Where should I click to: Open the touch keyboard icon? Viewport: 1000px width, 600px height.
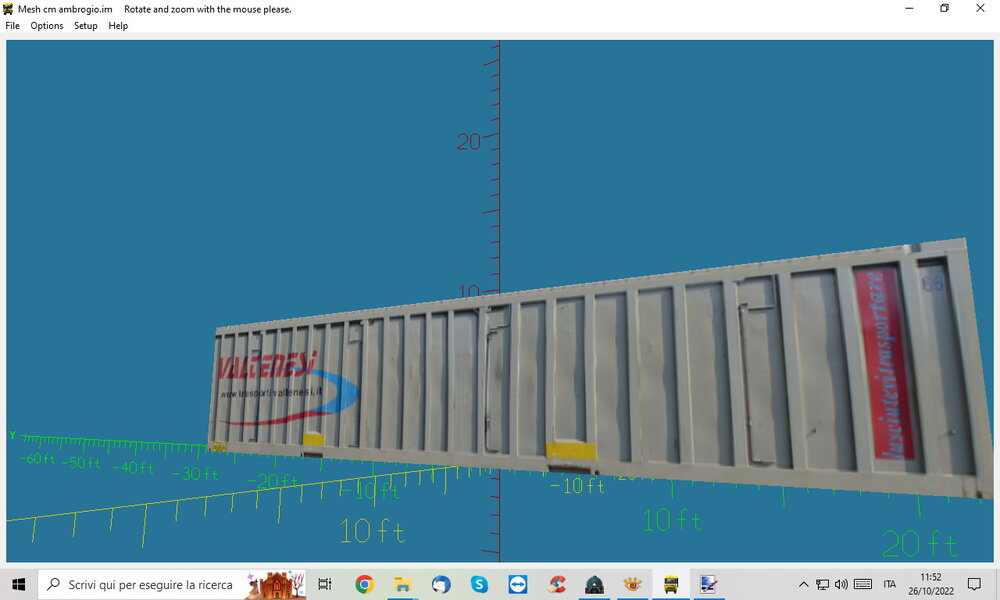pyautogui.click(x=863, y=584)
